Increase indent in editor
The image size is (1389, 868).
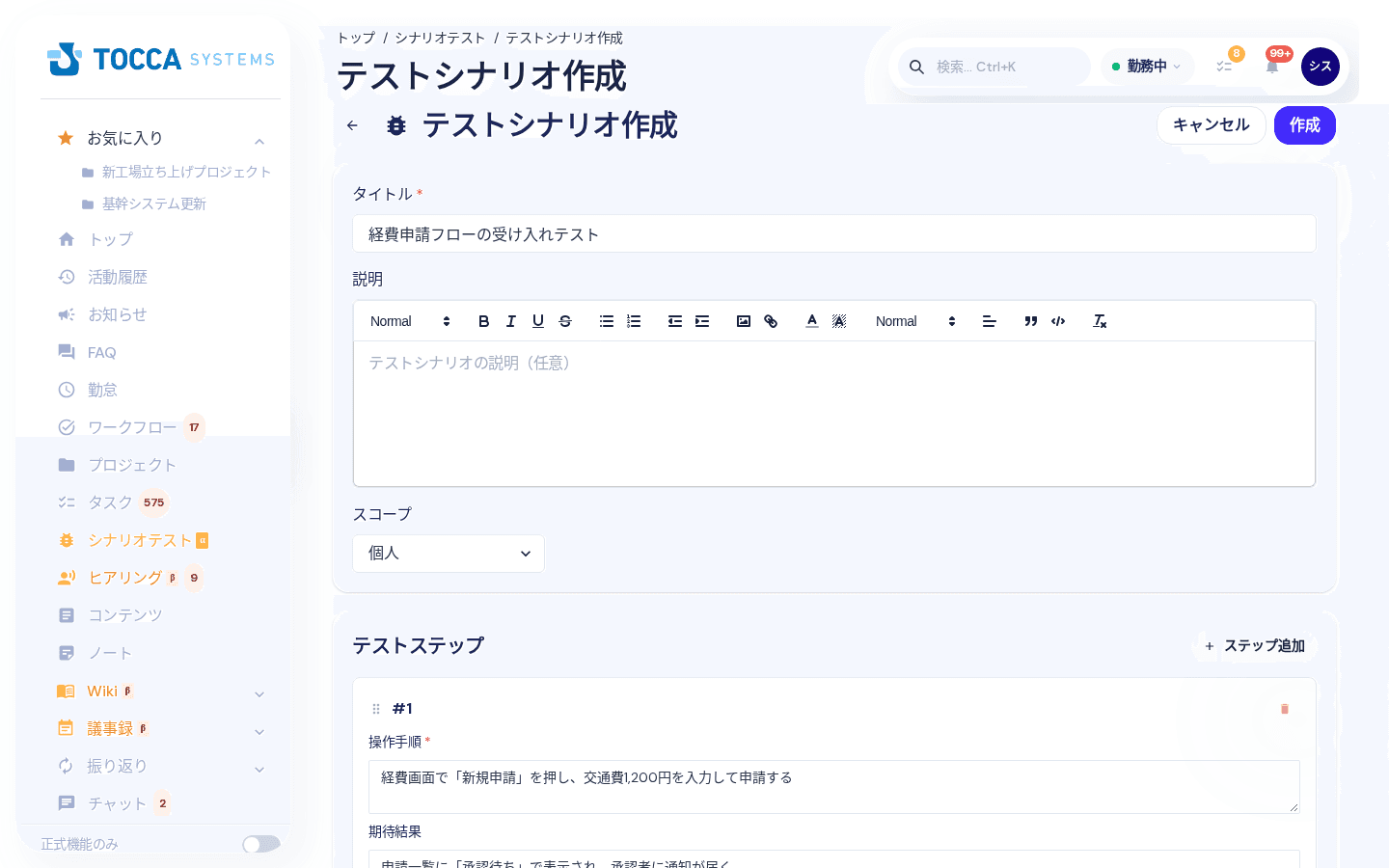702,321
